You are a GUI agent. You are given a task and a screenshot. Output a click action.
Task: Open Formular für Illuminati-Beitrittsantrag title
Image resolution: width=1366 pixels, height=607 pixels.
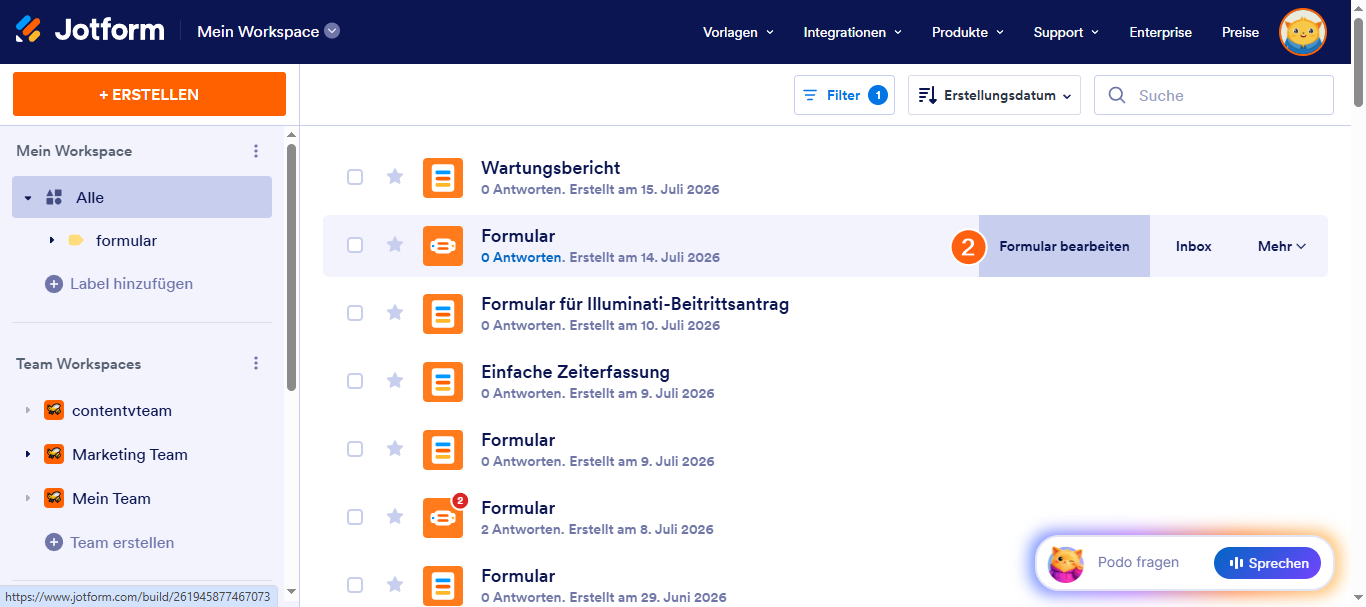[x=635, y=304]
